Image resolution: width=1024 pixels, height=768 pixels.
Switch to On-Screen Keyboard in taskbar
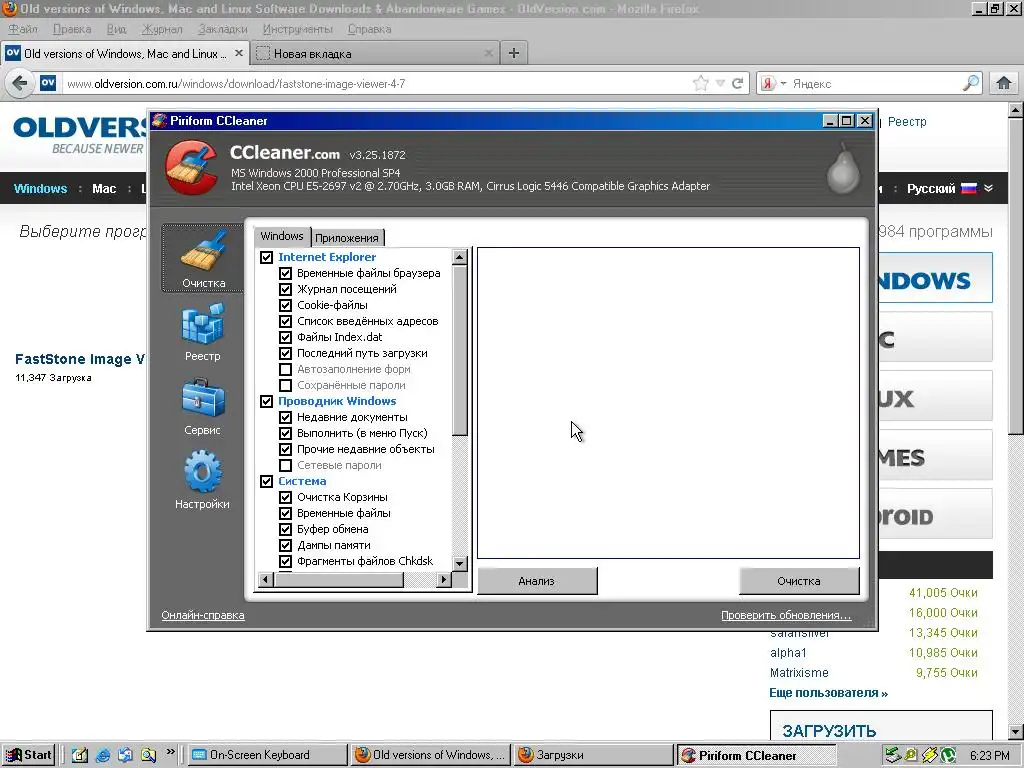268,755
